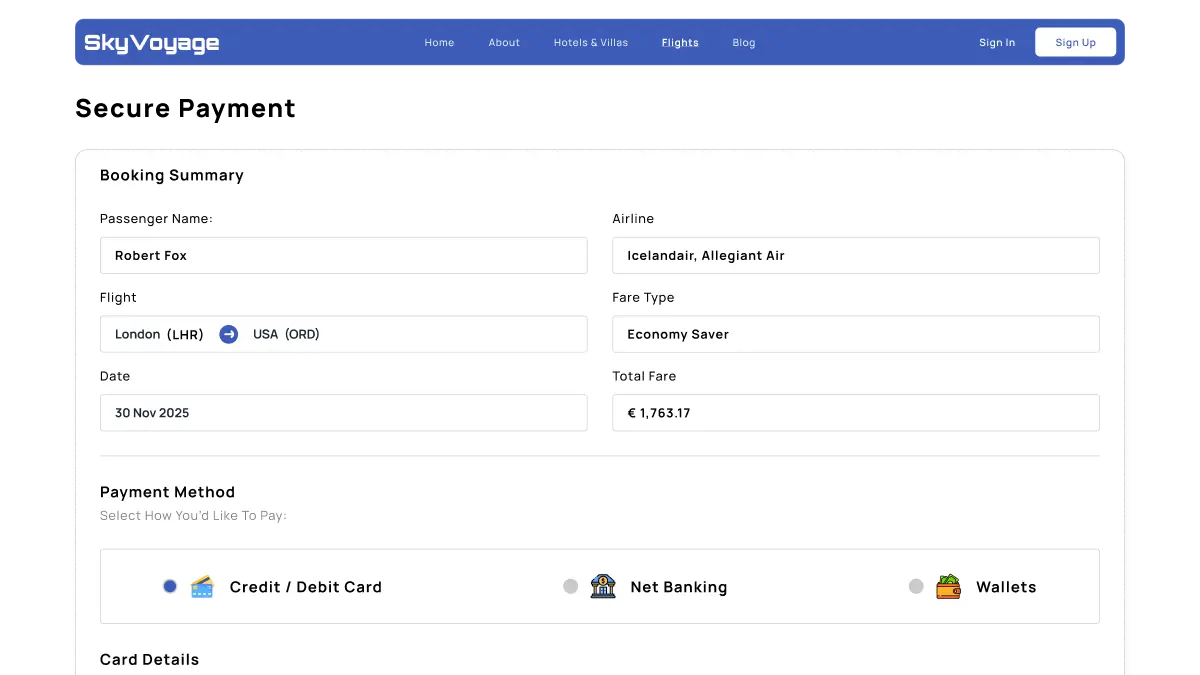Choose the Wallets radio option
The width and height of the screenshot is (1200, 675).
916,586
